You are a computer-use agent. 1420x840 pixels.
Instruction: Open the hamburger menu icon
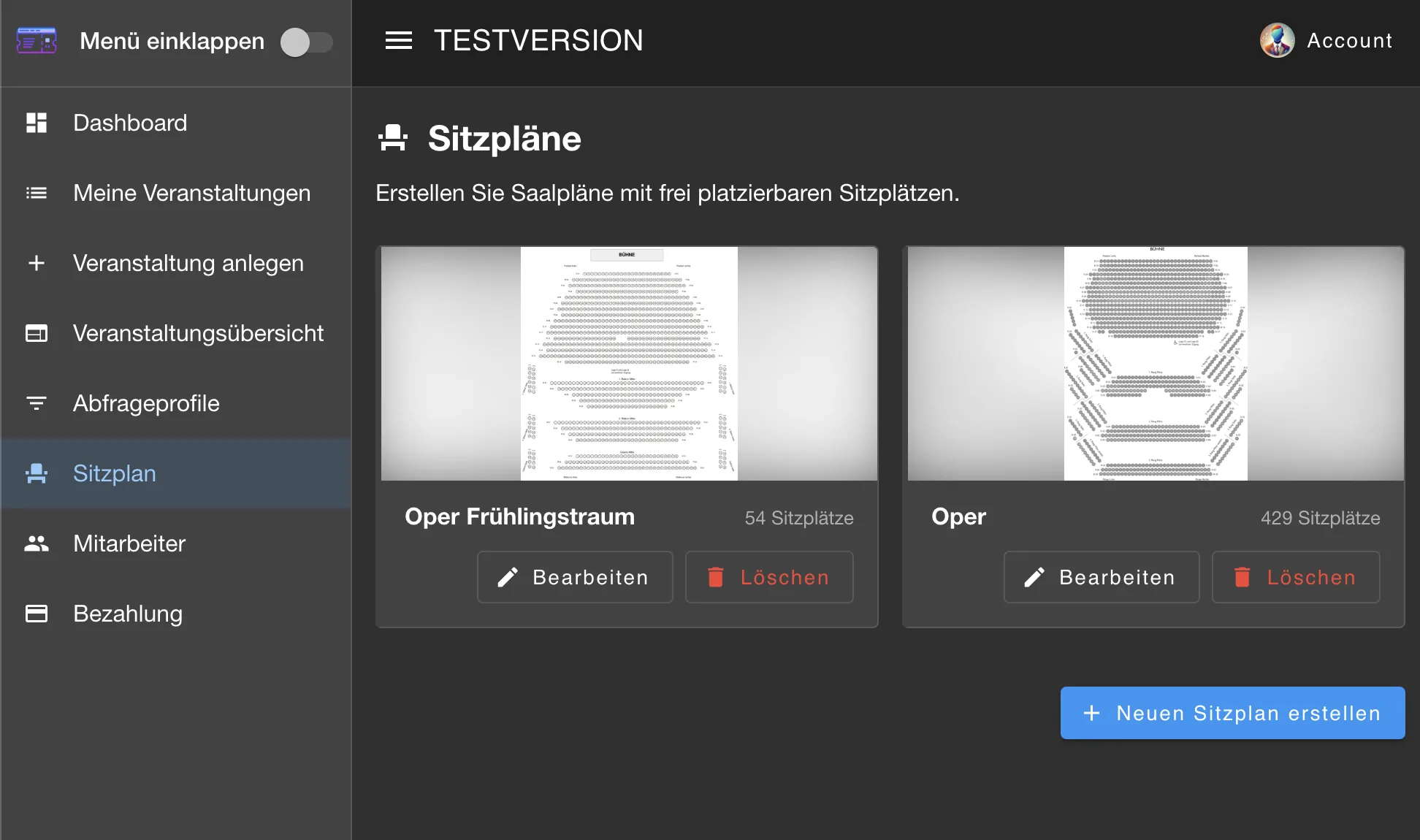[x=399, y=41]
